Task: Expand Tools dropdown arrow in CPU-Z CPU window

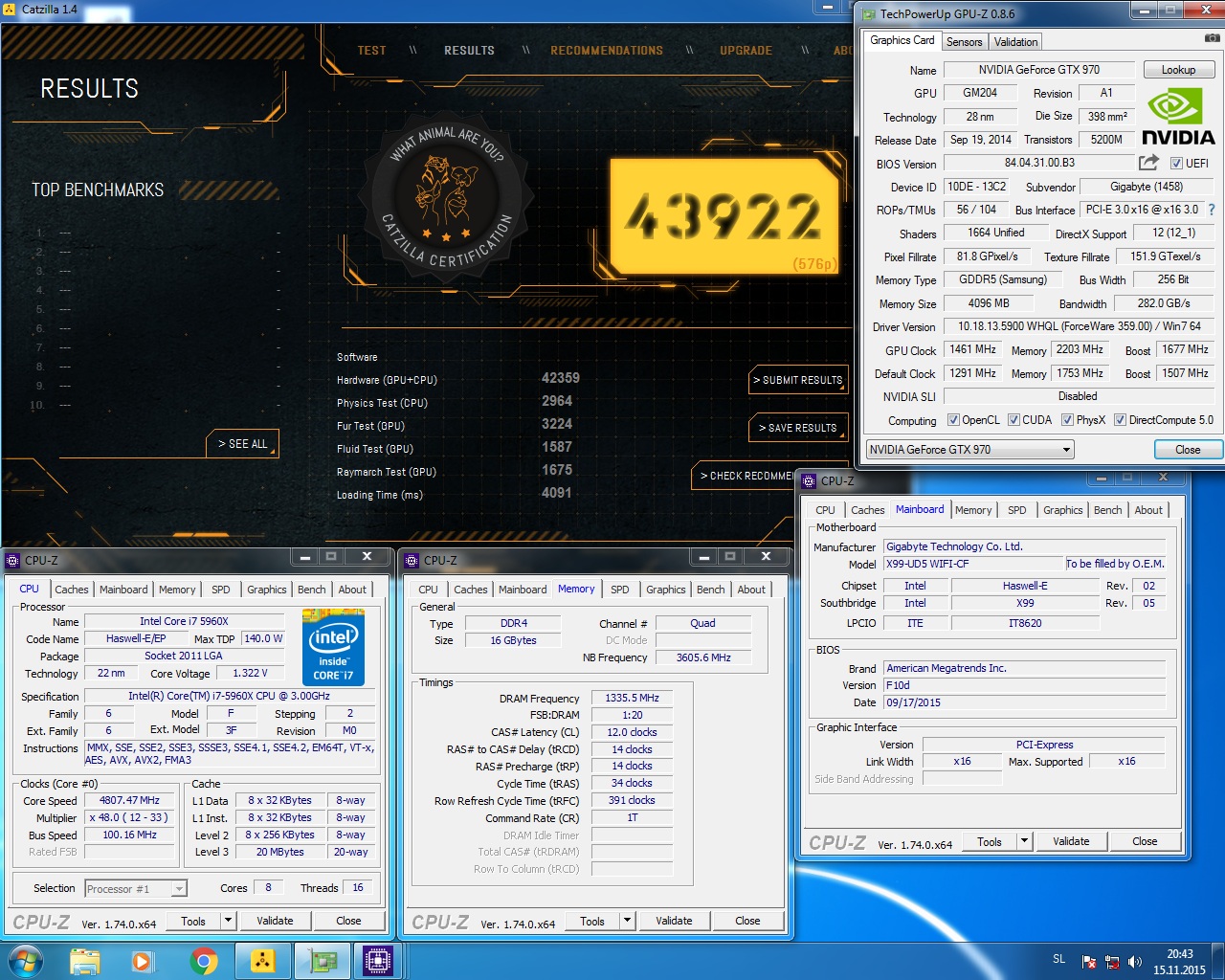Action: 228,921
